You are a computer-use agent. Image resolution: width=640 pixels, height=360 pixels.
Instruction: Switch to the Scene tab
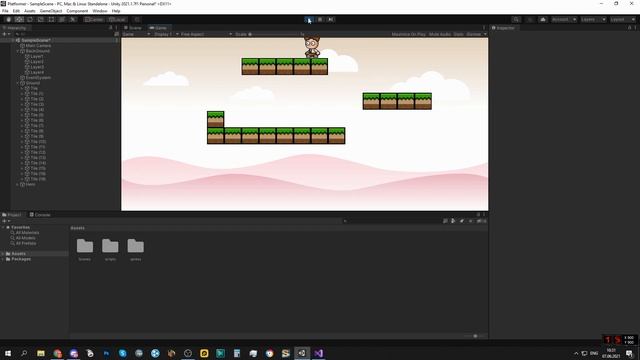click(x=133, y=28)
